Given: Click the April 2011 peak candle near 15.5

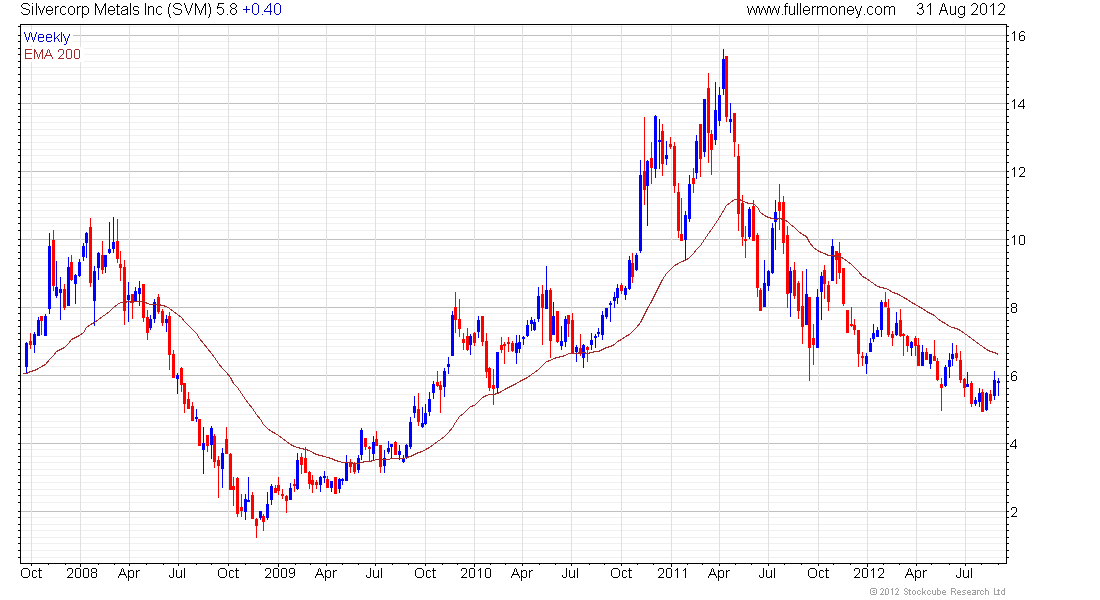Looking at the screenshot, I should coord(723,74).
